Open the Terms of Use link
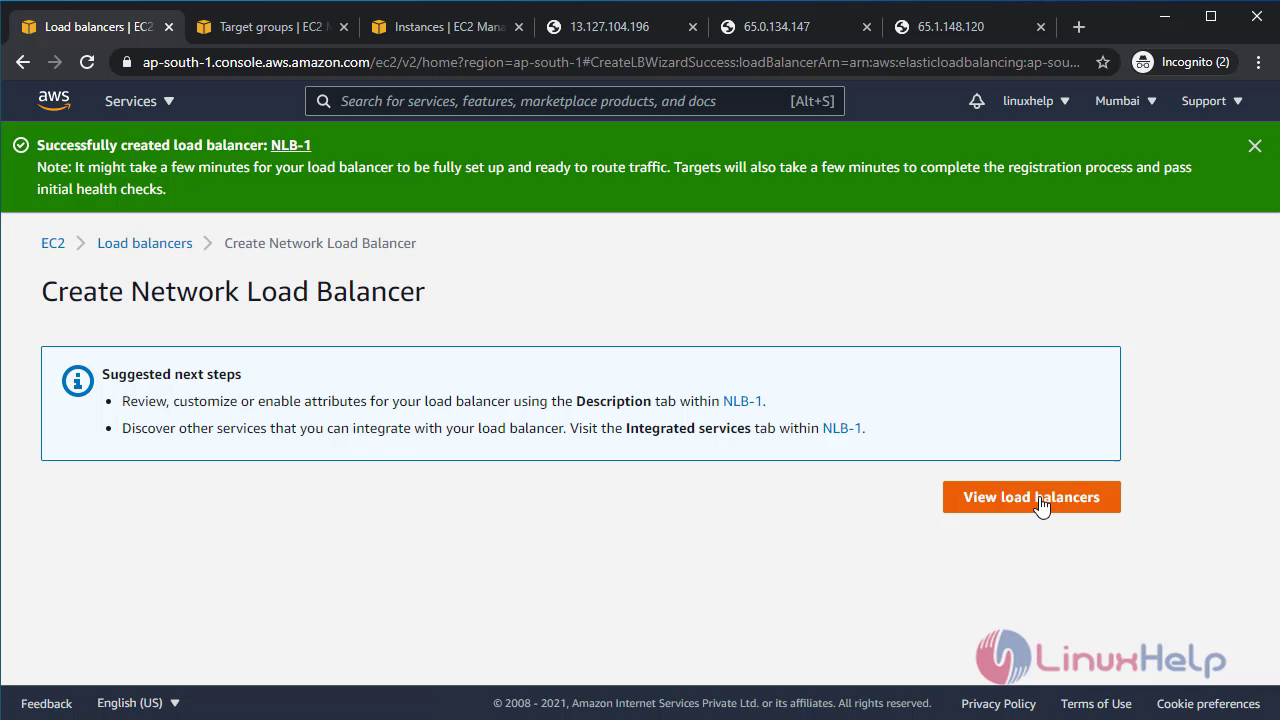1280x720 pixels. [1096, 704]
